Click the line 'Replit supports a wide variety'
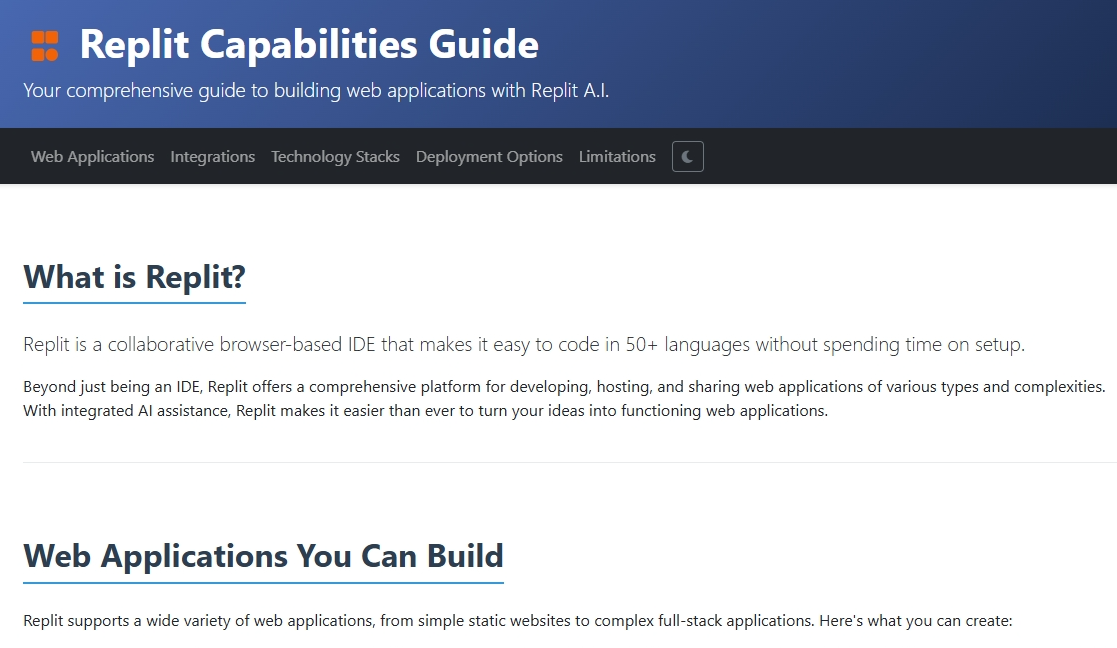This screenshot has width=1117, height=648. (x=518, y=621)
